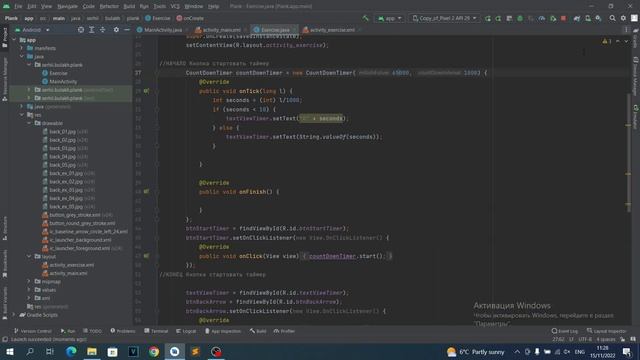Click the red Stop button in toolbar
This screenshot has height=360, width=640.
click(563, 18)
